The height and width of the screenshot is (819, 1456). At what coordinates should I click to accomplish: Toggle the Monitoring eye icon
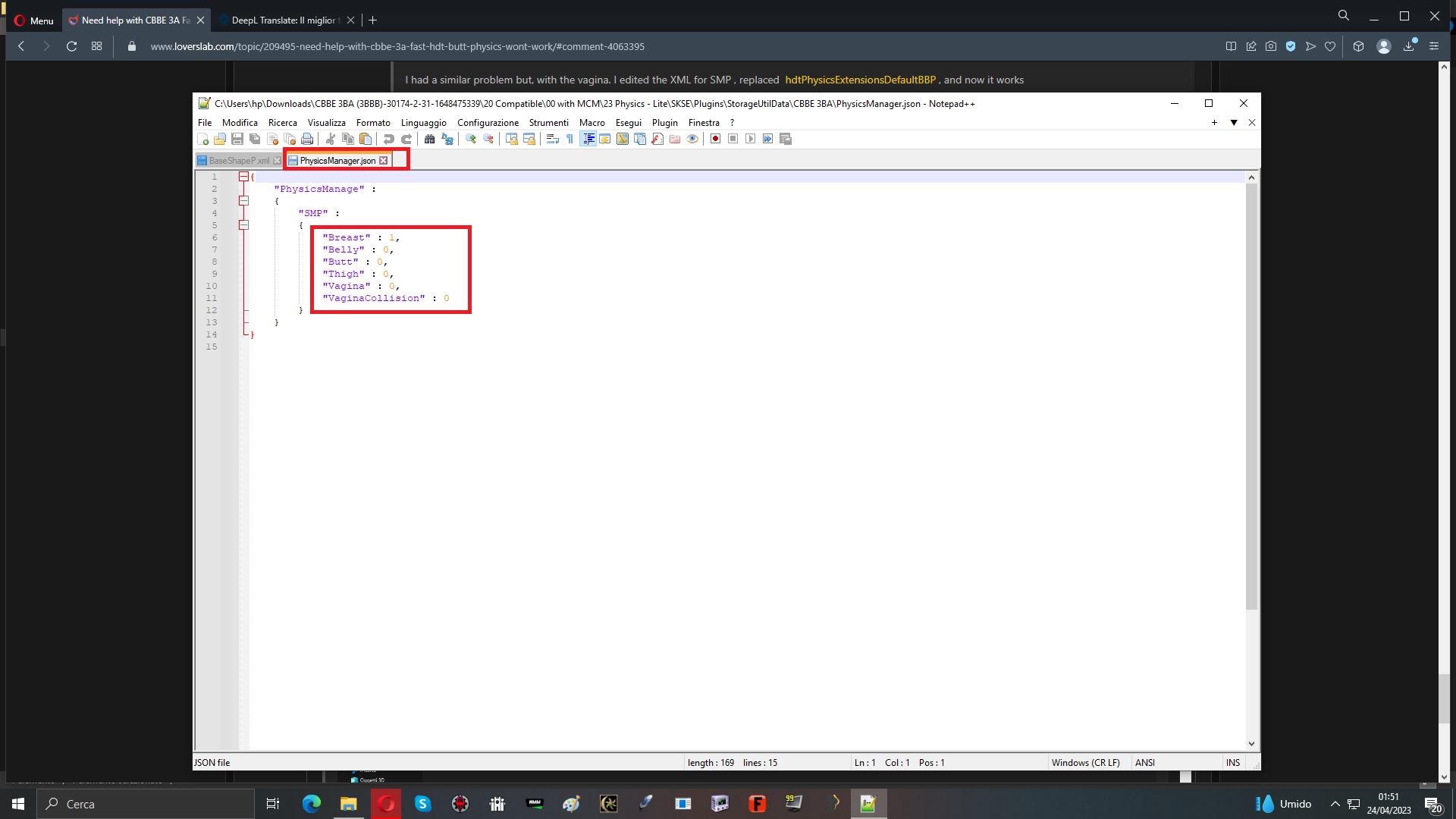[x=692, y=139]
